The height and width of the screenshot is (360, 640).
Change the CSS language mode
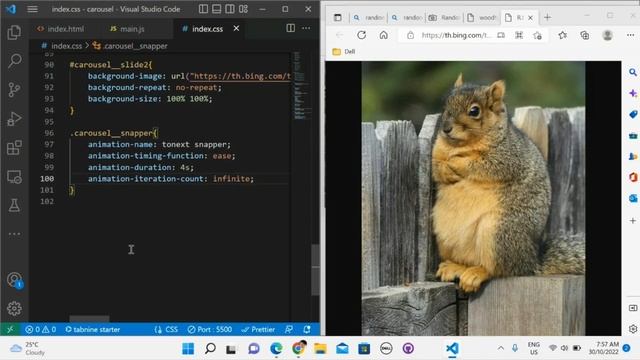tap(171, 329)
